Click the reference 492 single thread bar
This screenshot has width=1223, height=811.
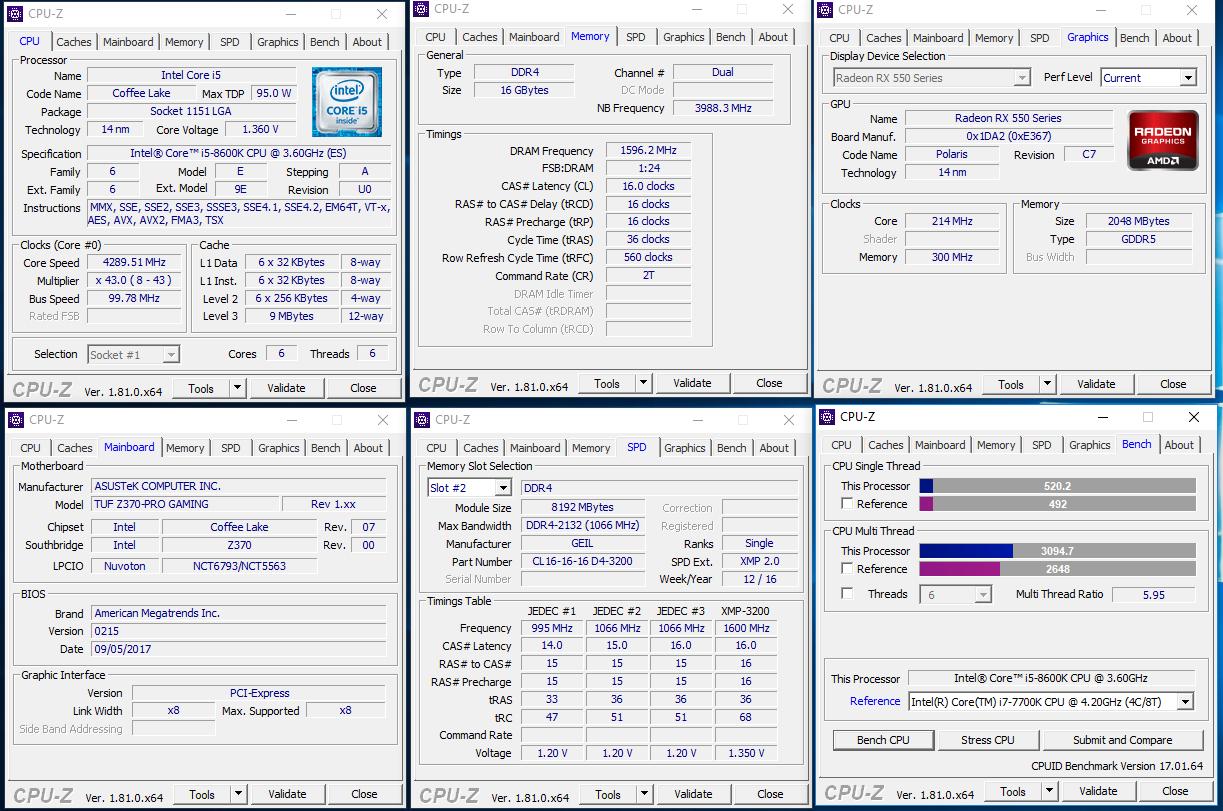pyautogui.click(x=1057, y=504)
